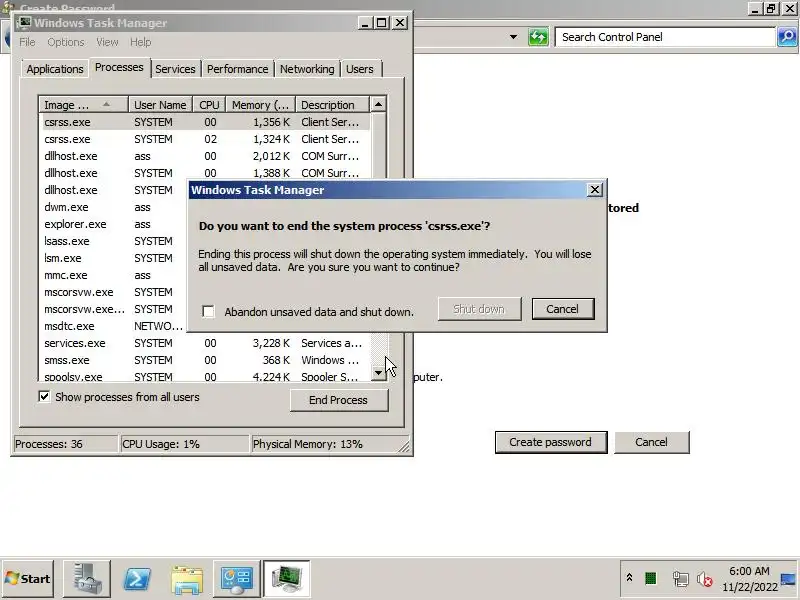Screen dimensions: 800x600
Task: Select csrss.exe row with 1,324 K memory
Action: click(x=206, y=139)
